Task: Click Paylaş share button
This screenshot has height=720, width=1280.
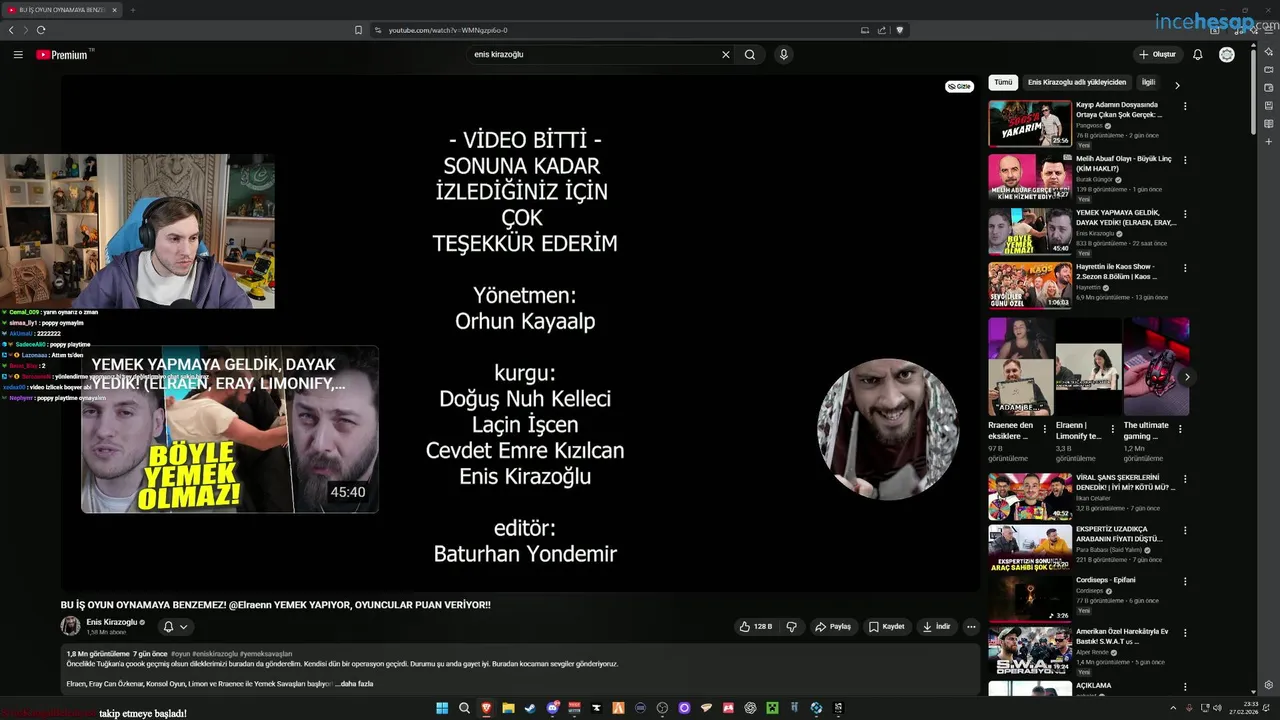Action: point(832,627)
